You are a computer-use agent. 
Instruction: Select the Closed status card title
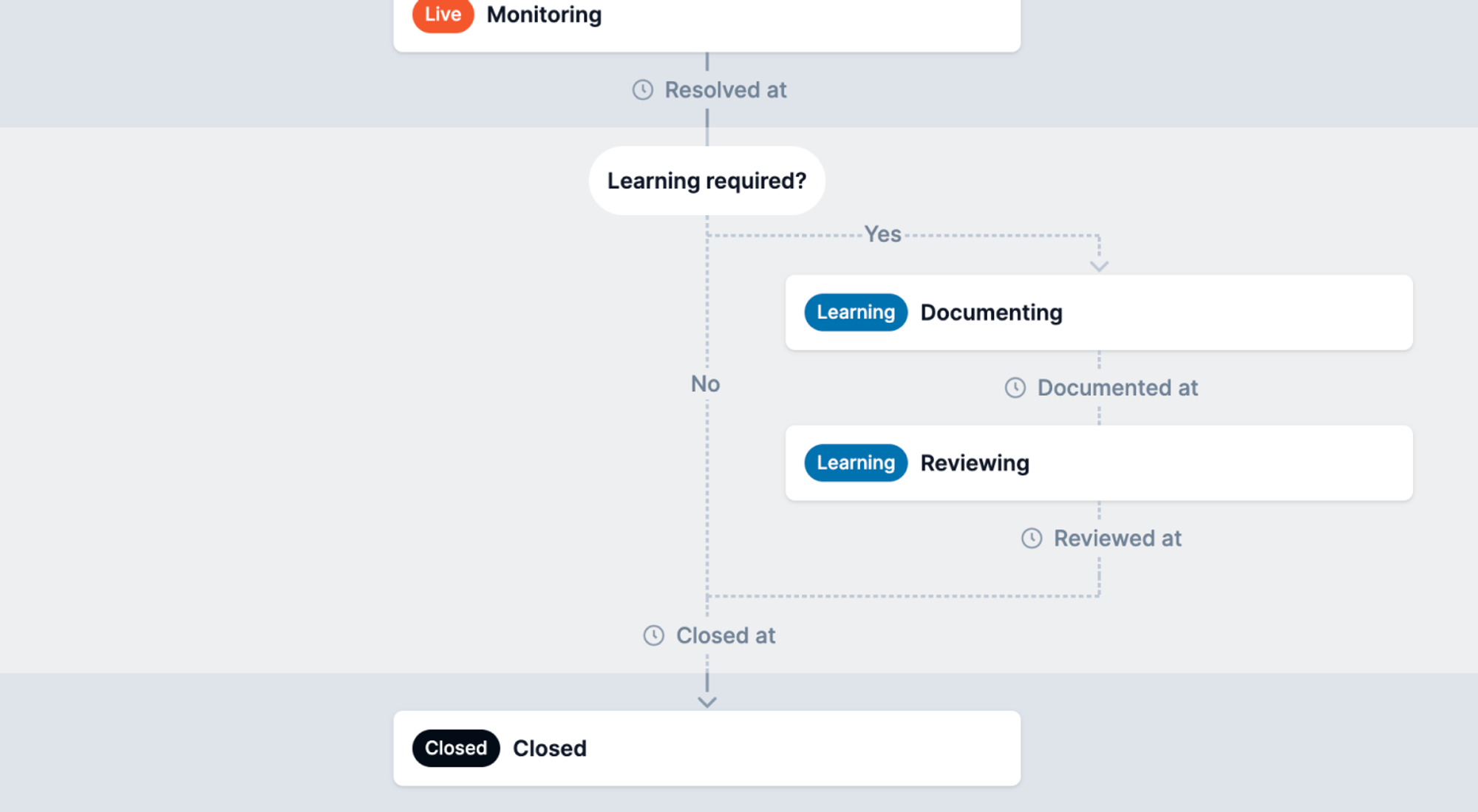[549, 748]
